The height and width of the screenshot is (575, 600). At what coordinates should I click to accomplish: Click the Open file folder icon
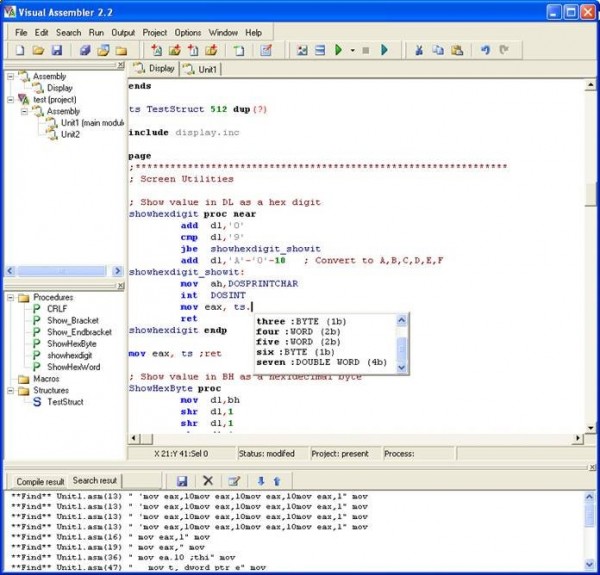pyautogui.click(x=38, y=50)
